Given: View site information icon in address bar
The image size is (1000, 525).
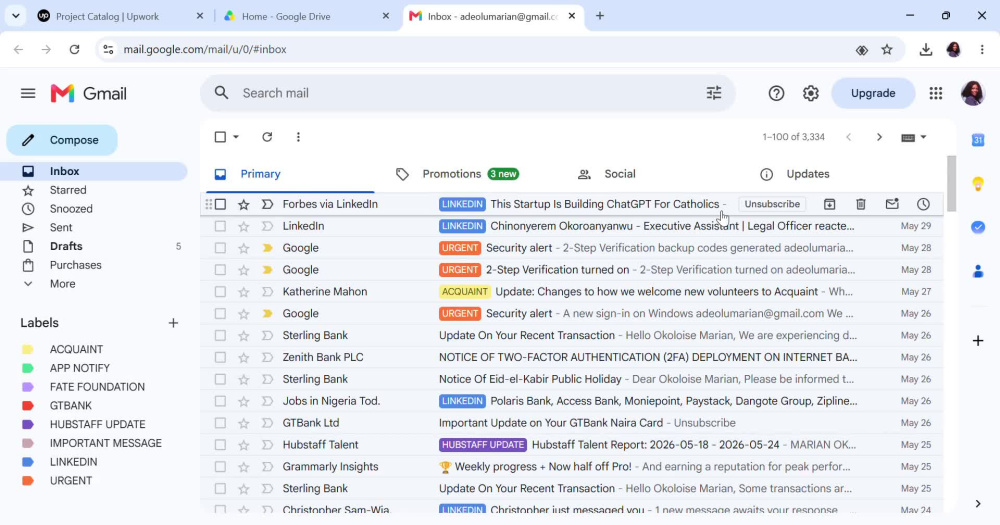Looking at the screenshot, I should click(108, 49).
